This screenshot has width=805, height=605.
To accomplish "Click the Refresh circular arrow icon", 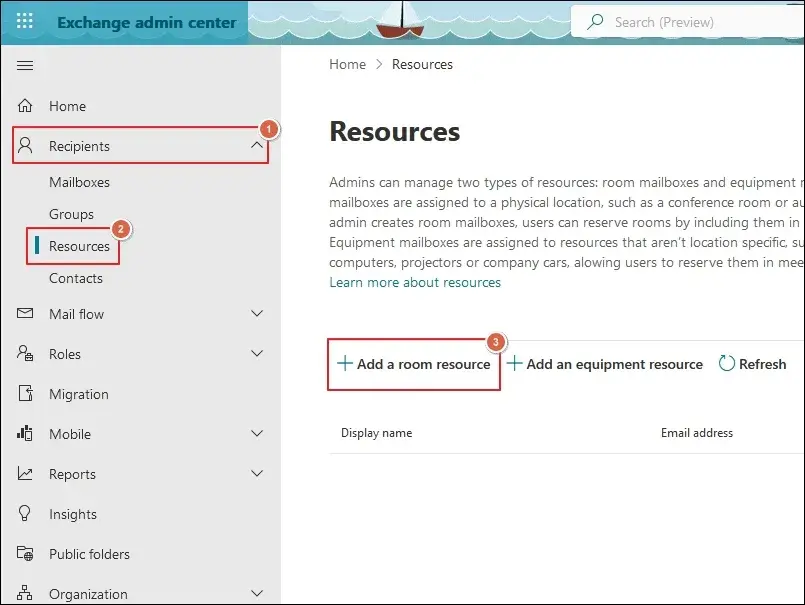I will (726, 363).
